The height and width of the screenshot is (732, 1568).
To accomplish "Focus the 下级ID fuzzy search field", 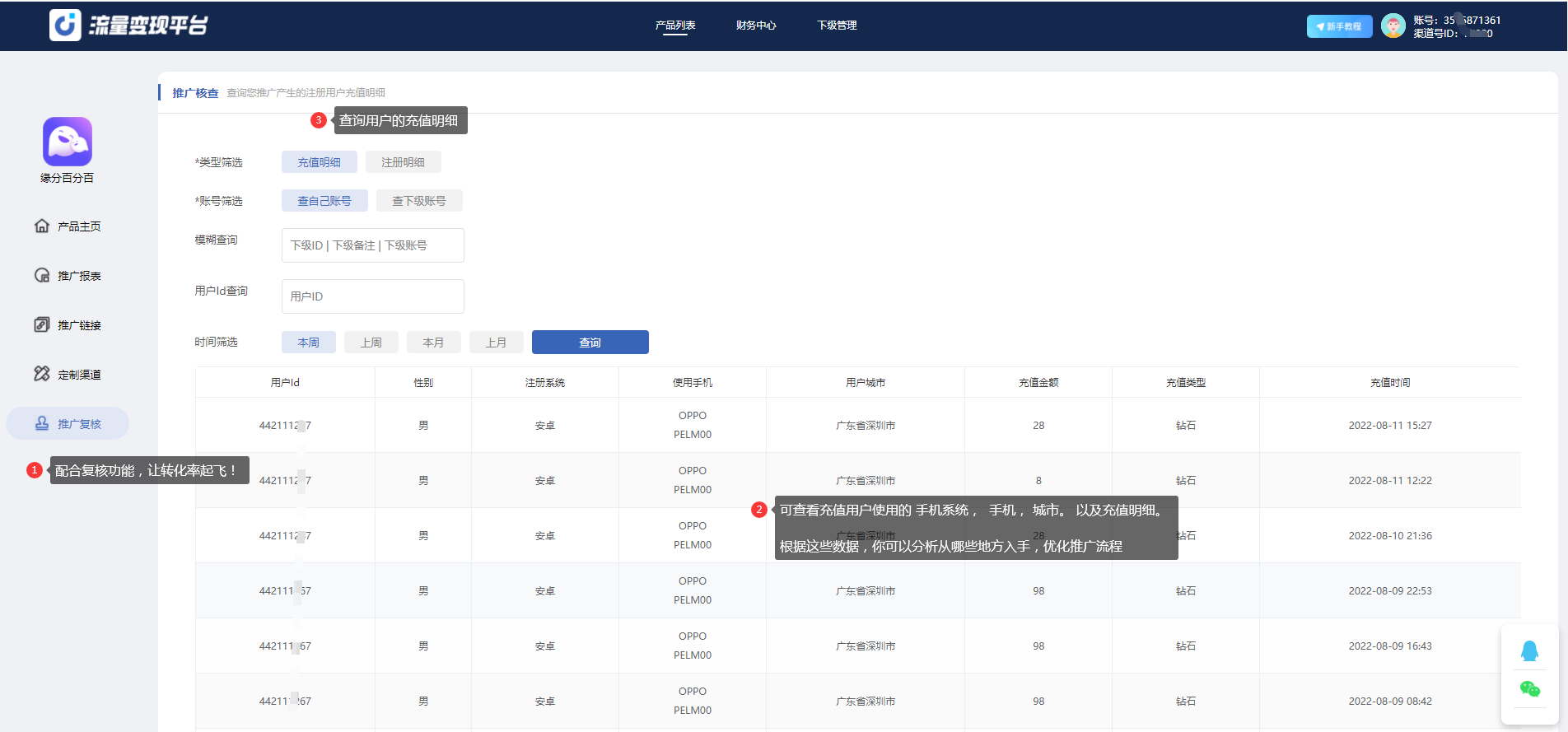I will (373, 245).
